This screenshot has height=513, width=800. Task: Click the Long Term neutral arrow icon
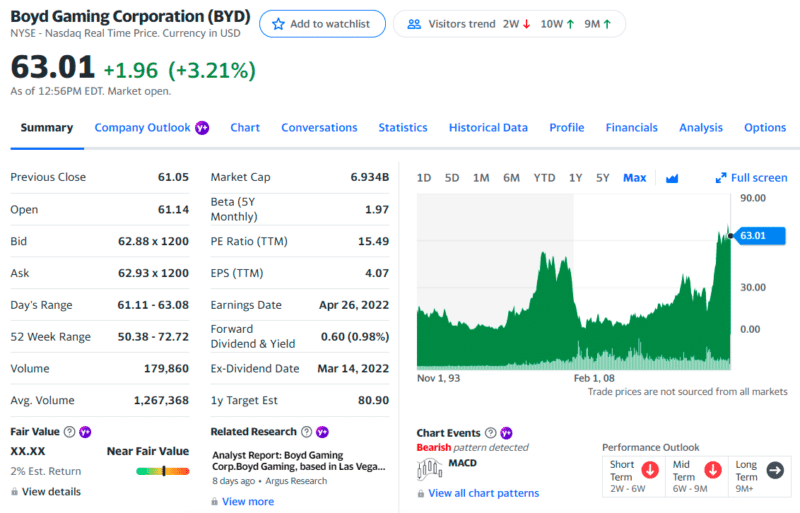point(776,470)
